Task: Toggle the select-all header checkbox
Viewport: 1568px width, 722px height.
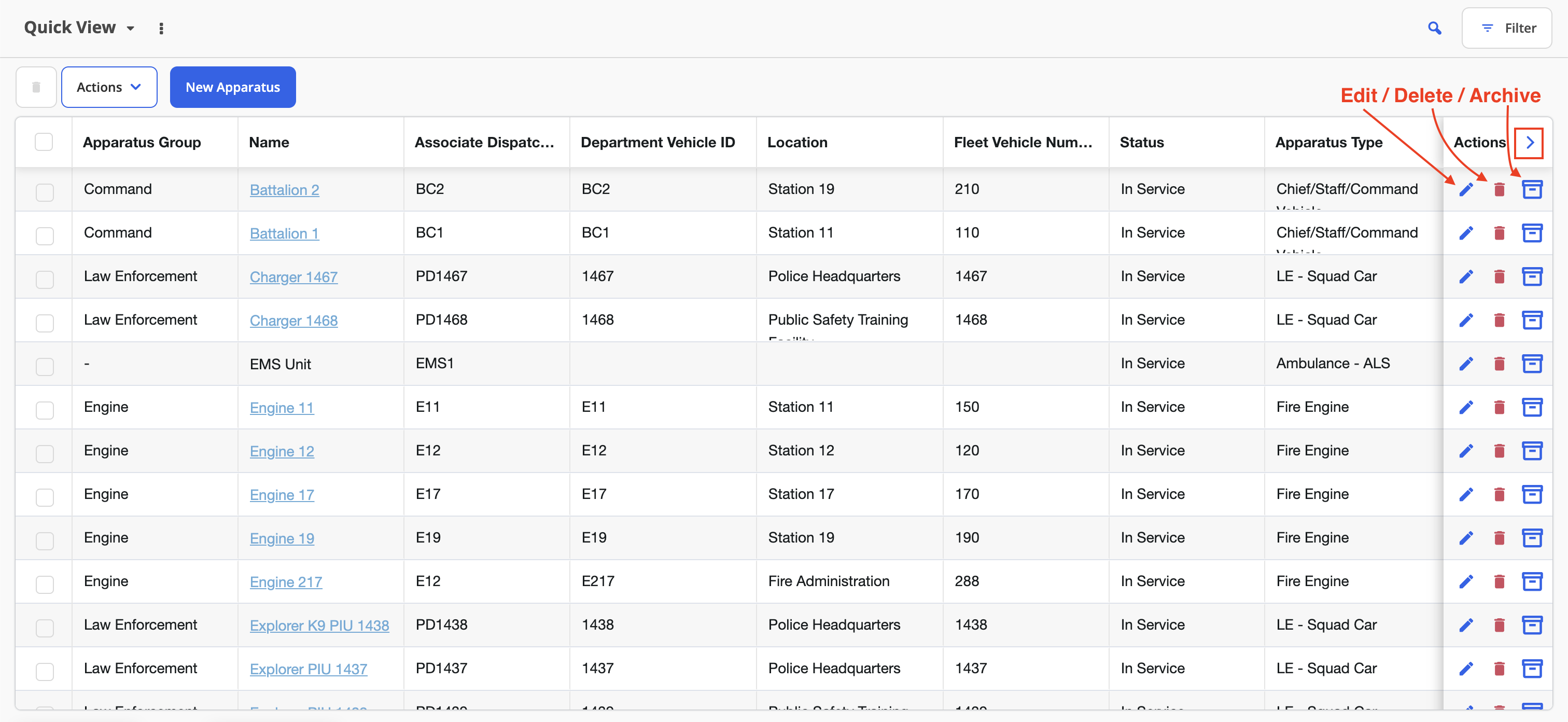Action: click(44, 142)
